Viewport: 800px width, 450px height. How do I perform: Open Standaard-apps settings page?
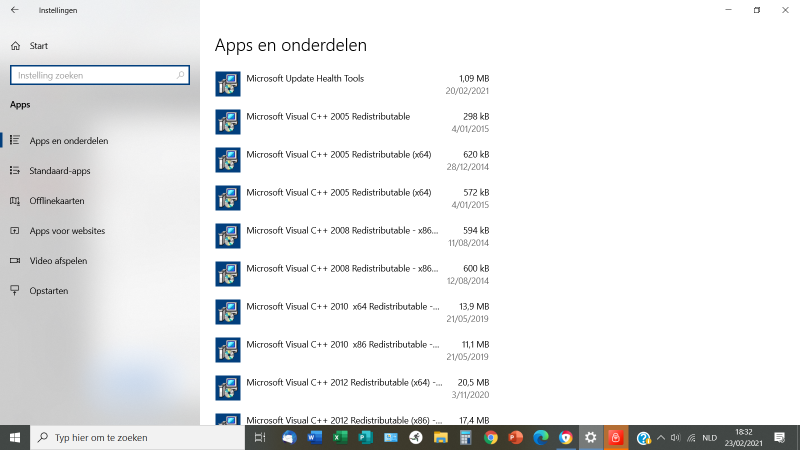pos(60,171)
